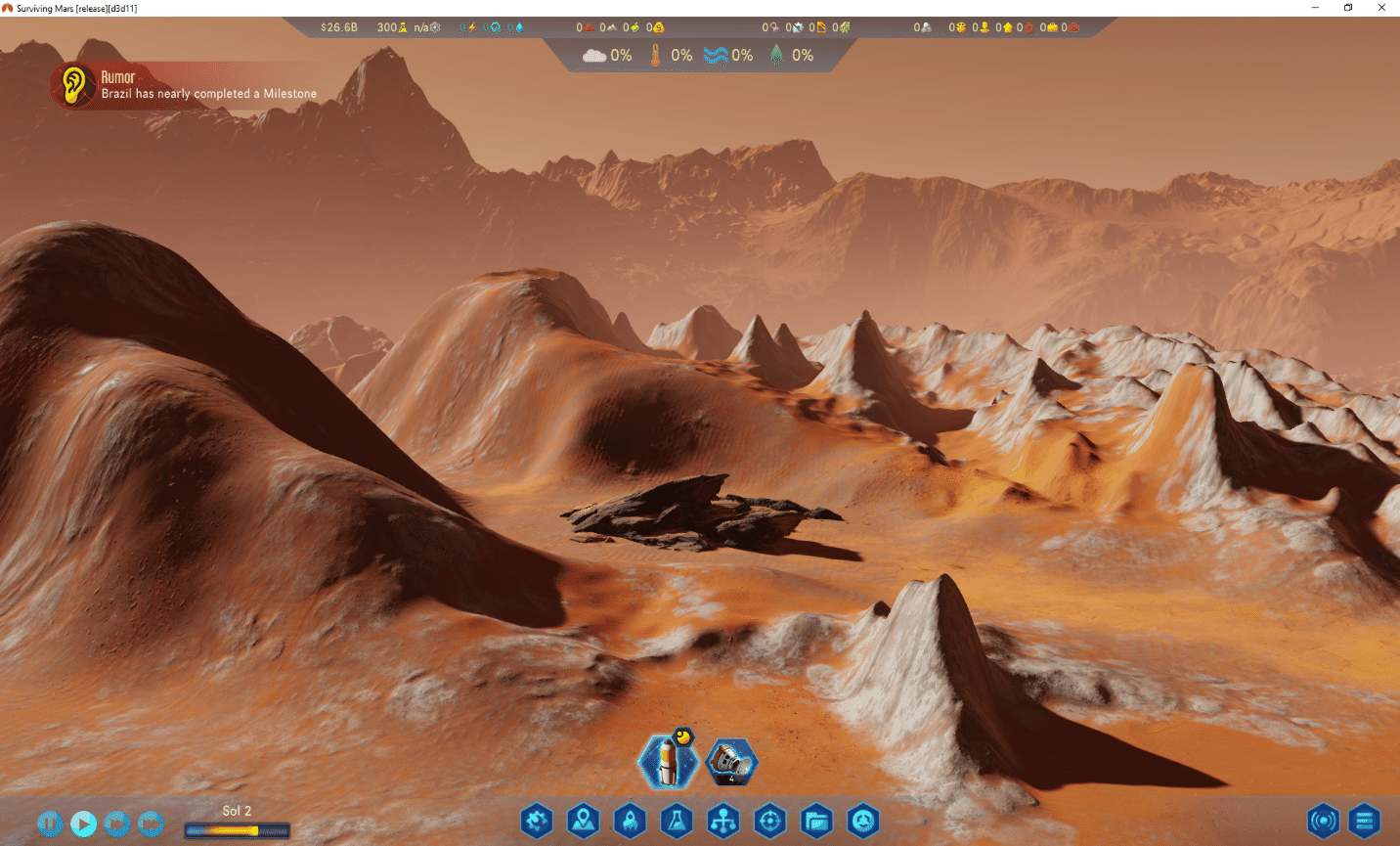Set game to normal play speed
The height and width of the screenshot is (846, 1400).
(84, 824)
